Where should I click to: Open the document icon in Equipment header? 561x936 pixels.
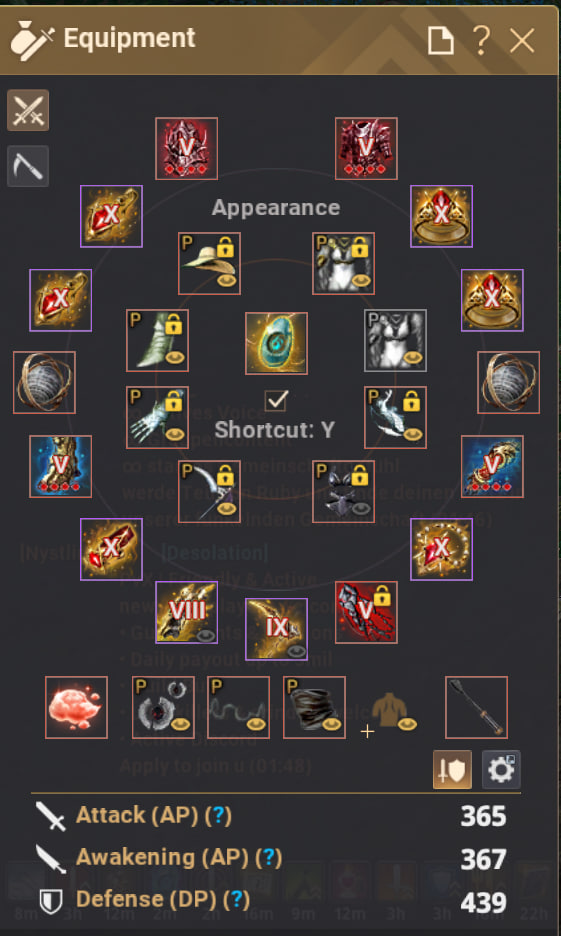click(x=440, y=41)
